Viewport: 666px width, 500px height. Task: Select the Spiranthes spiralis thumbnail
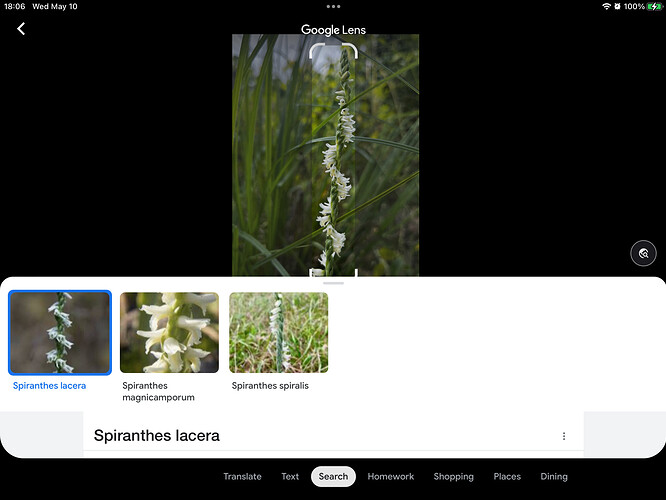tap(279, 333)
